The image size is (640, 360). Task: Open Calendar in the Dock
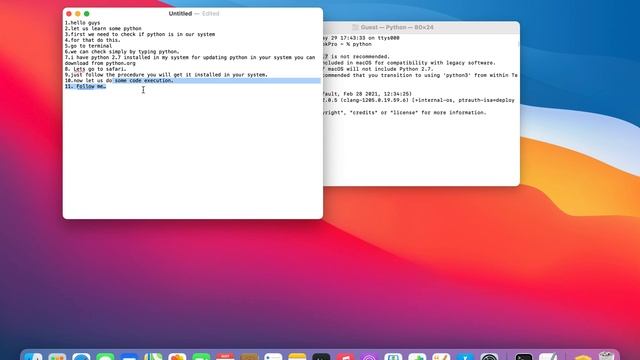click(225, 357)
